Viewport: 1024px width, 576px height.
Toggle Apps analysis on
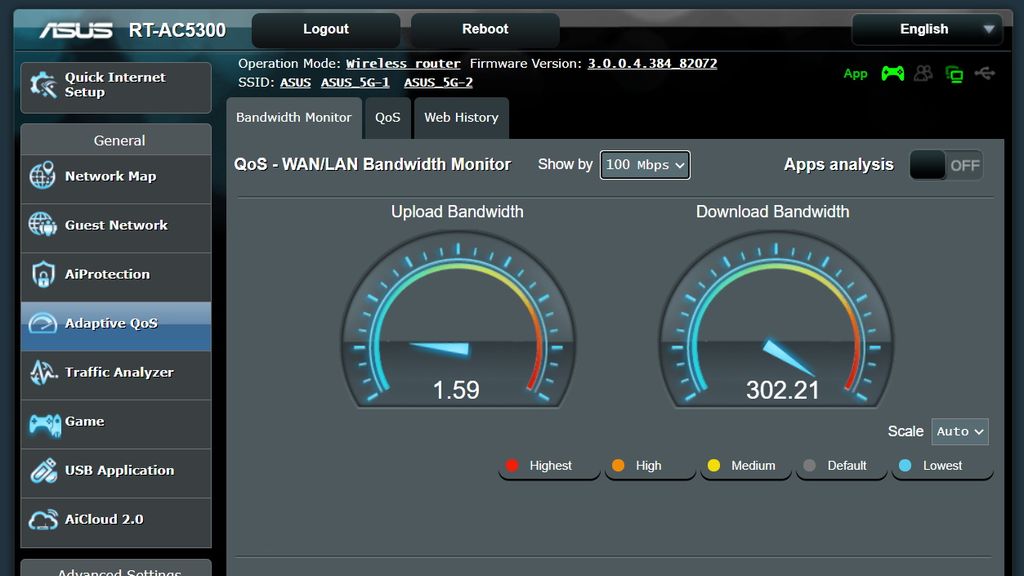[945, 165]
